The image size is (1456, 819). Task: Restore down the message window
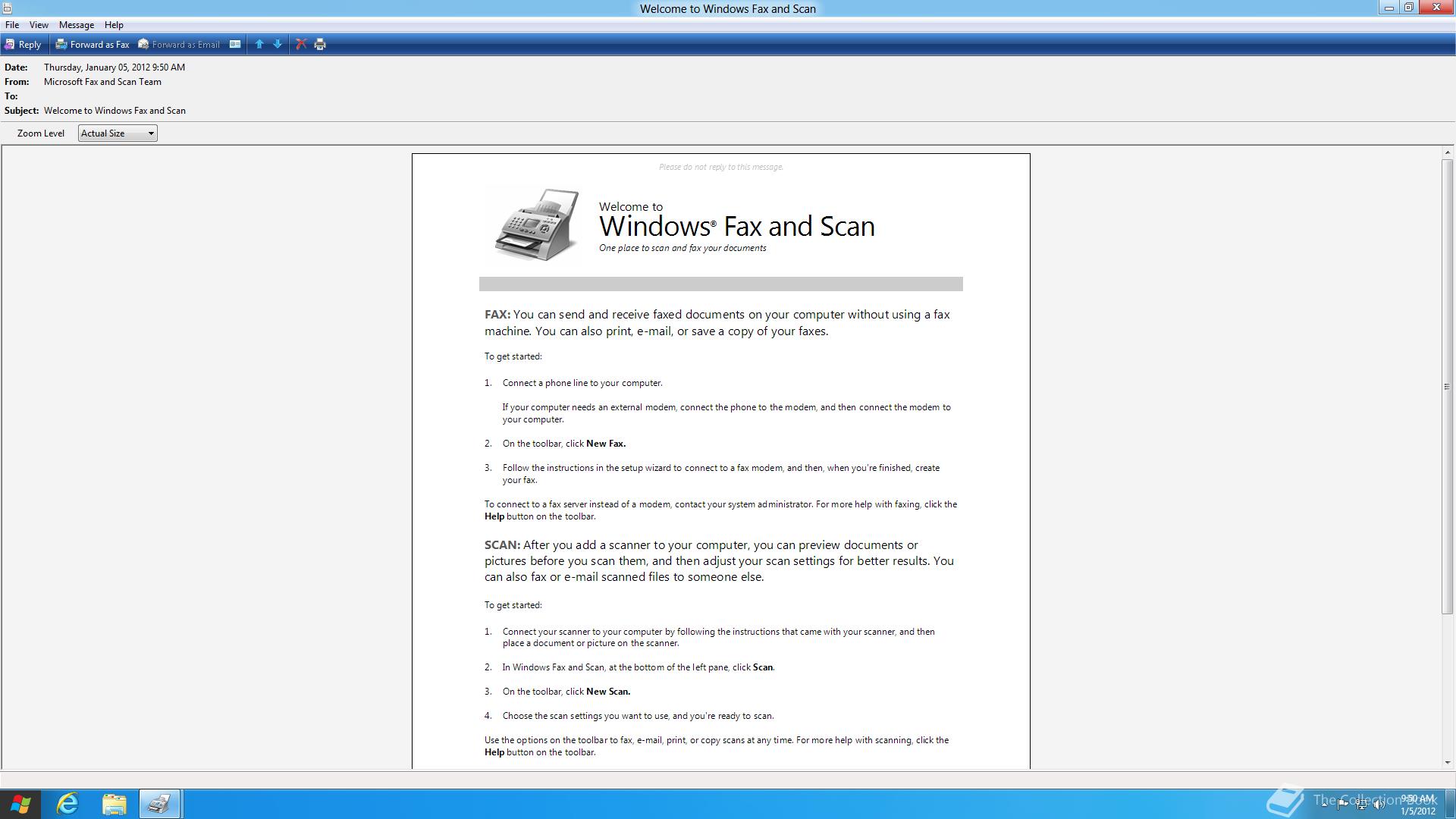tap(1409, 8)
